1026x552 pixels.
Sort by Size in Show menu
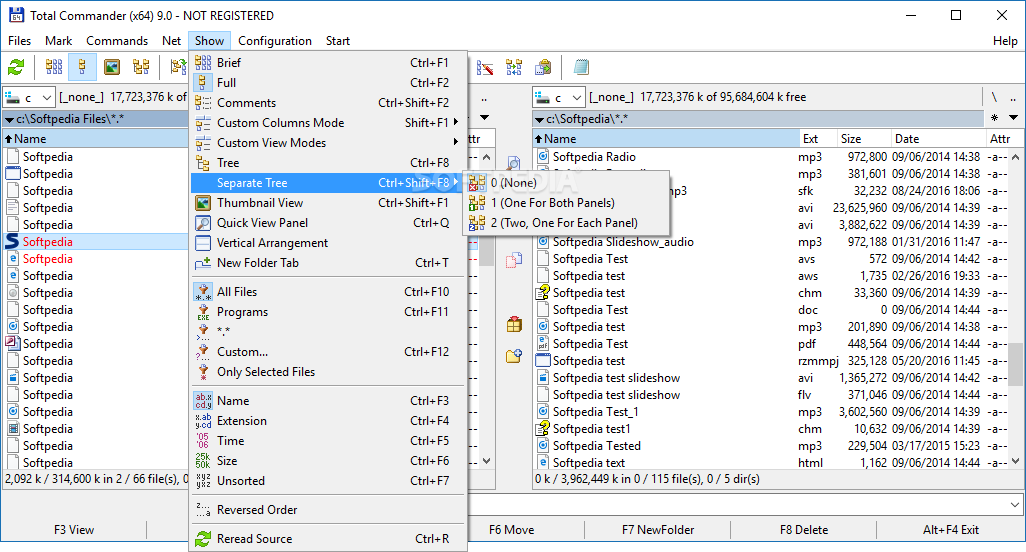[x=329, y=461]
